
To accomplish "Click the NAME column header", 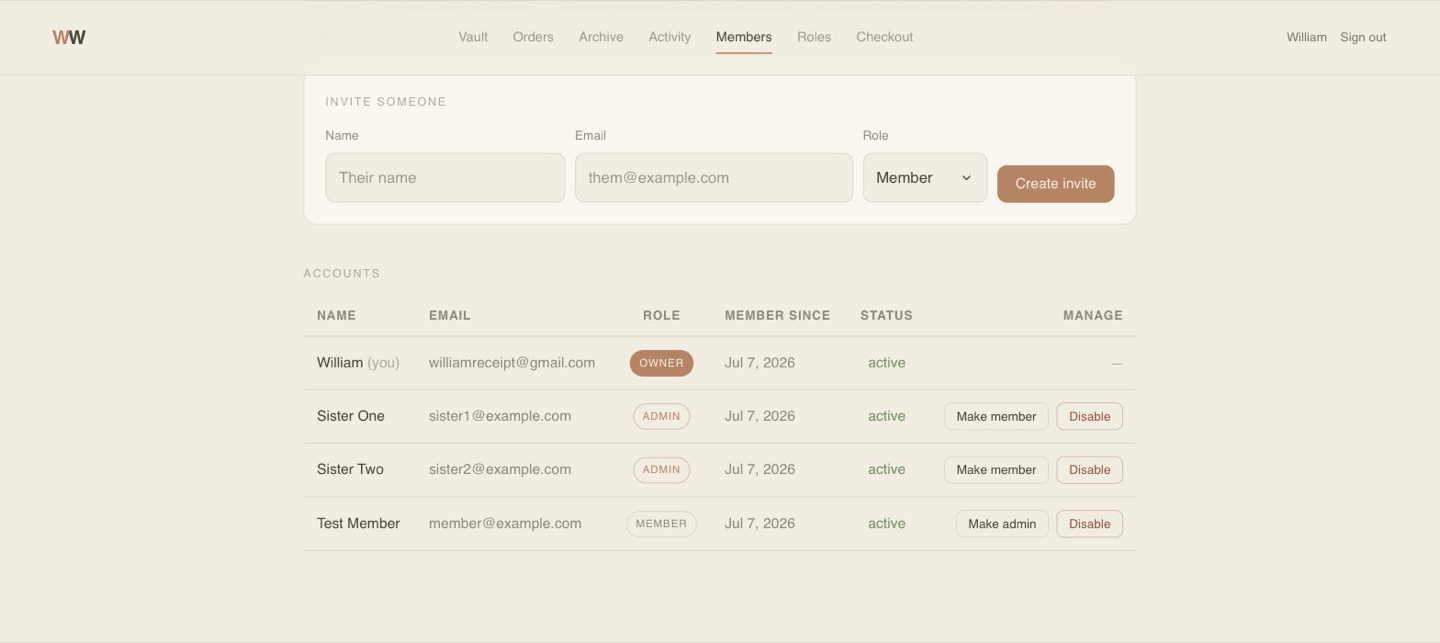I will tap(336, 315).
